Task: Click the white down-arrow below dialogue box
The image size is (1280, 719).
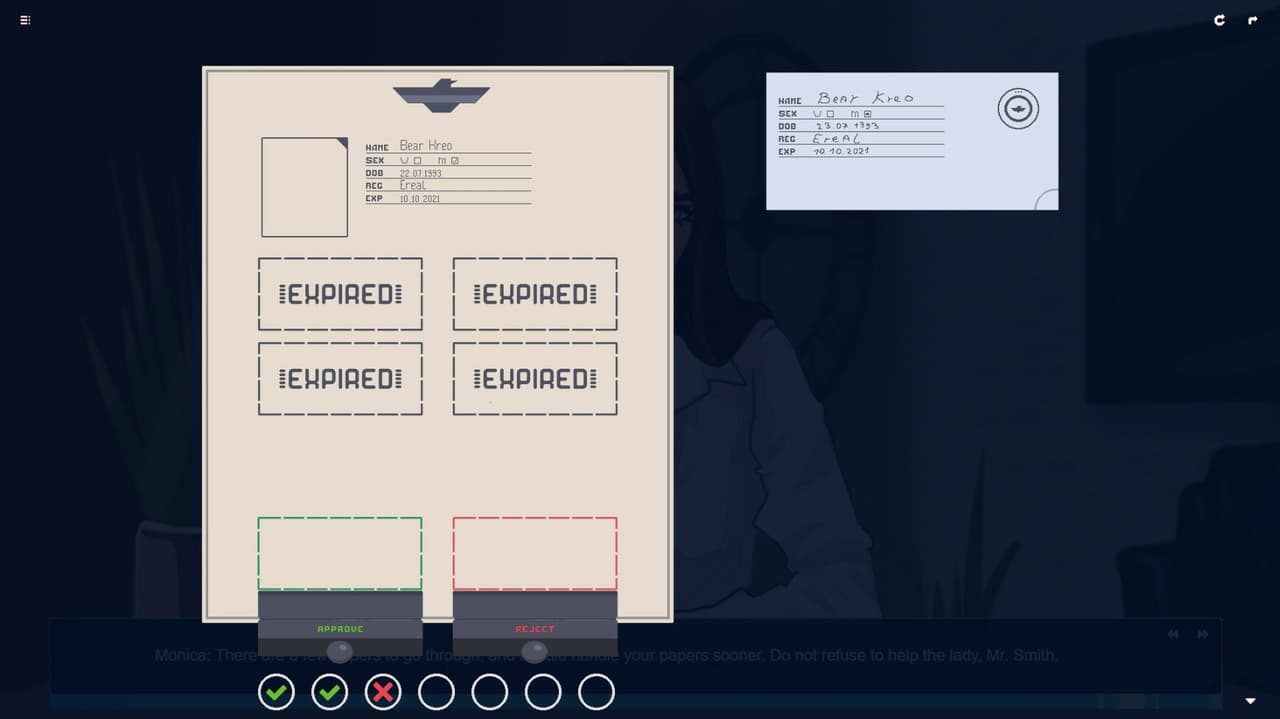Action: pos(1250,701)
